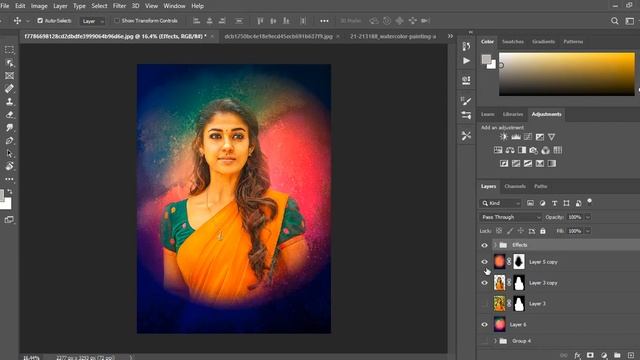Viewport: 640px width, 360px height.
Task: Add a Vibrance adjustment
Action: [551, 137]
